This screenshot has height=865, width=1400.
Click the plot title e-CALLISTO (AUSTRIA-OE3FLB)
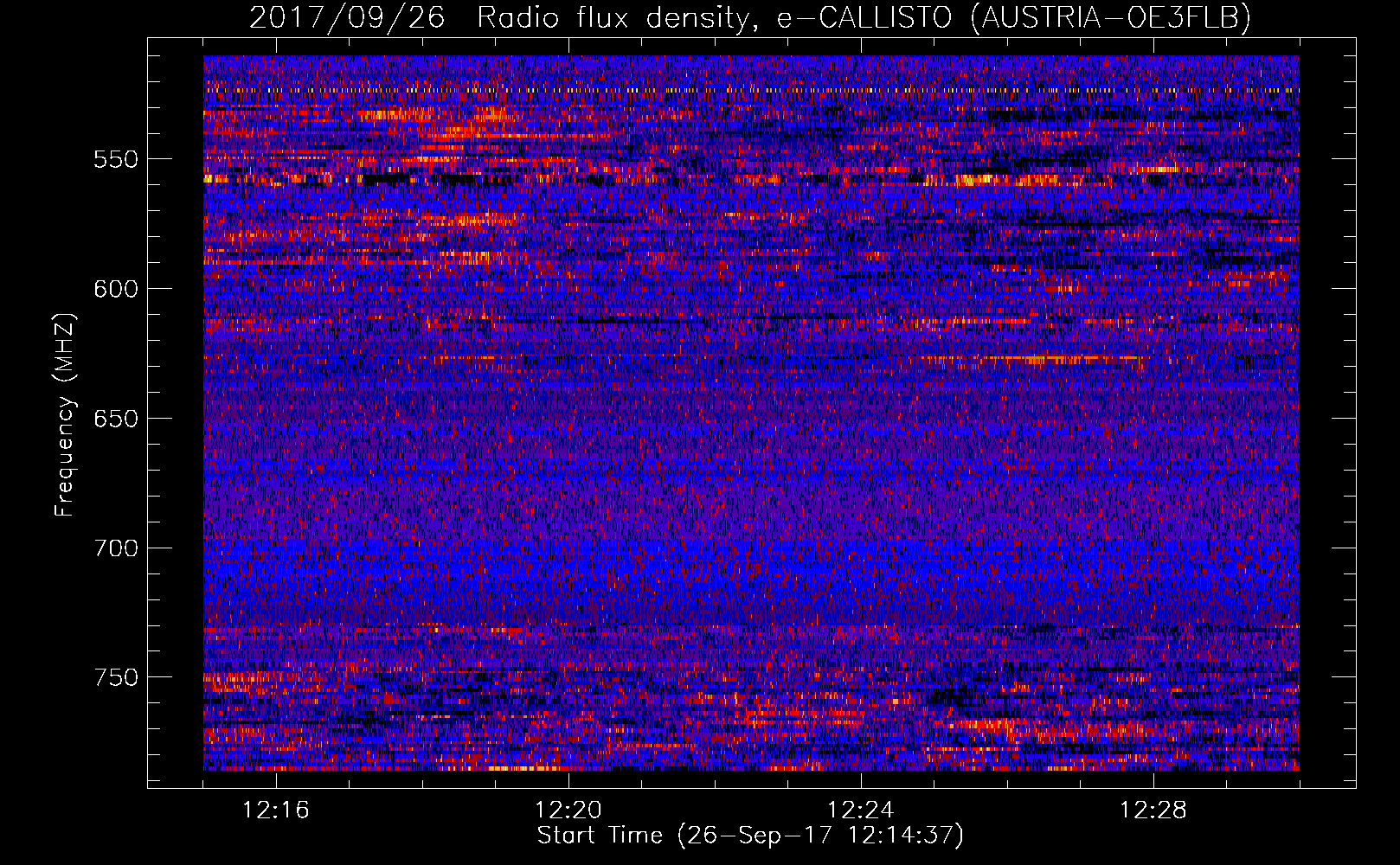coord(1013,17)
